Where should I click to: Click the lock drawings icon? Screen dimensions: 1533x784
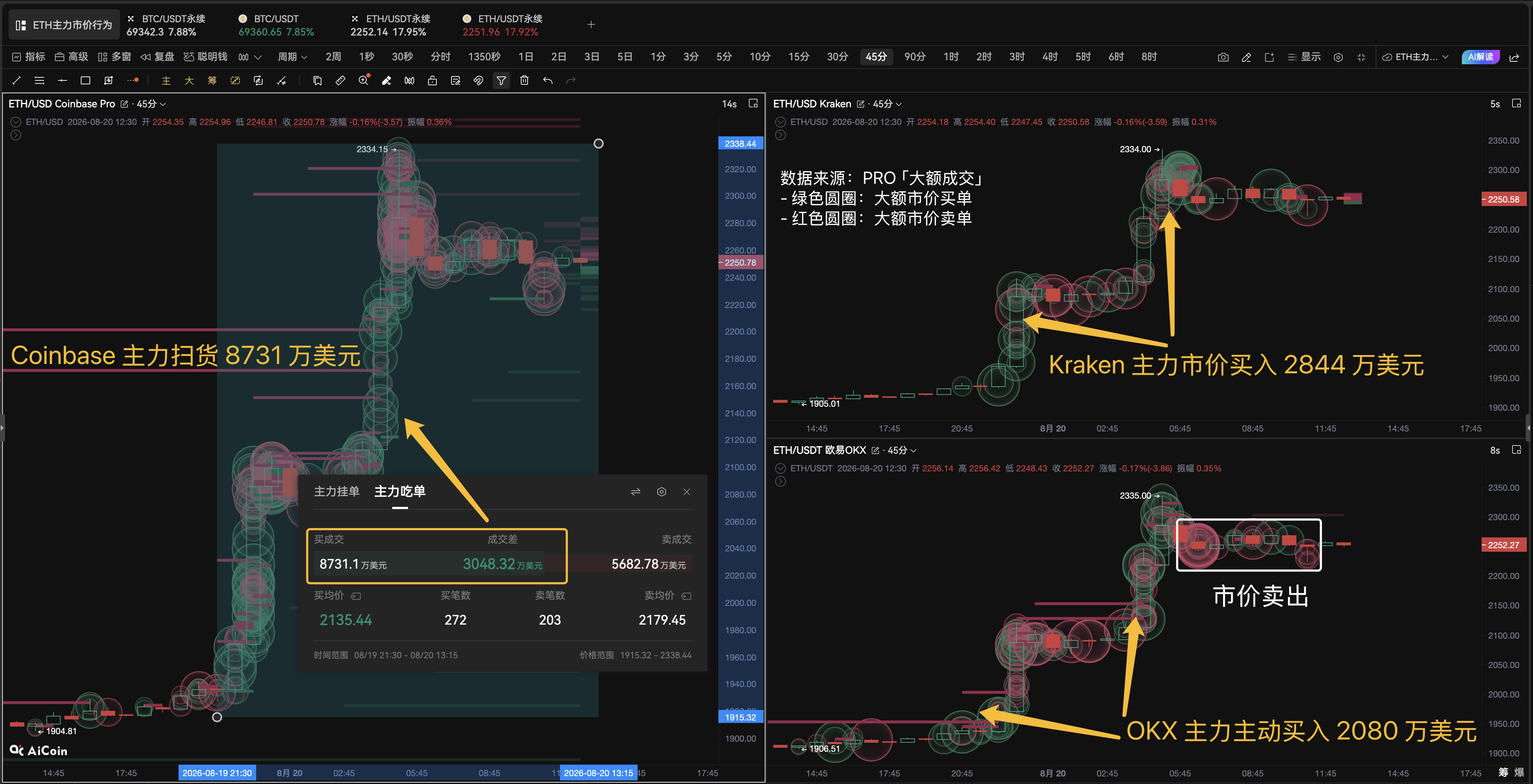pyautogui.click(x=433, y=80)
